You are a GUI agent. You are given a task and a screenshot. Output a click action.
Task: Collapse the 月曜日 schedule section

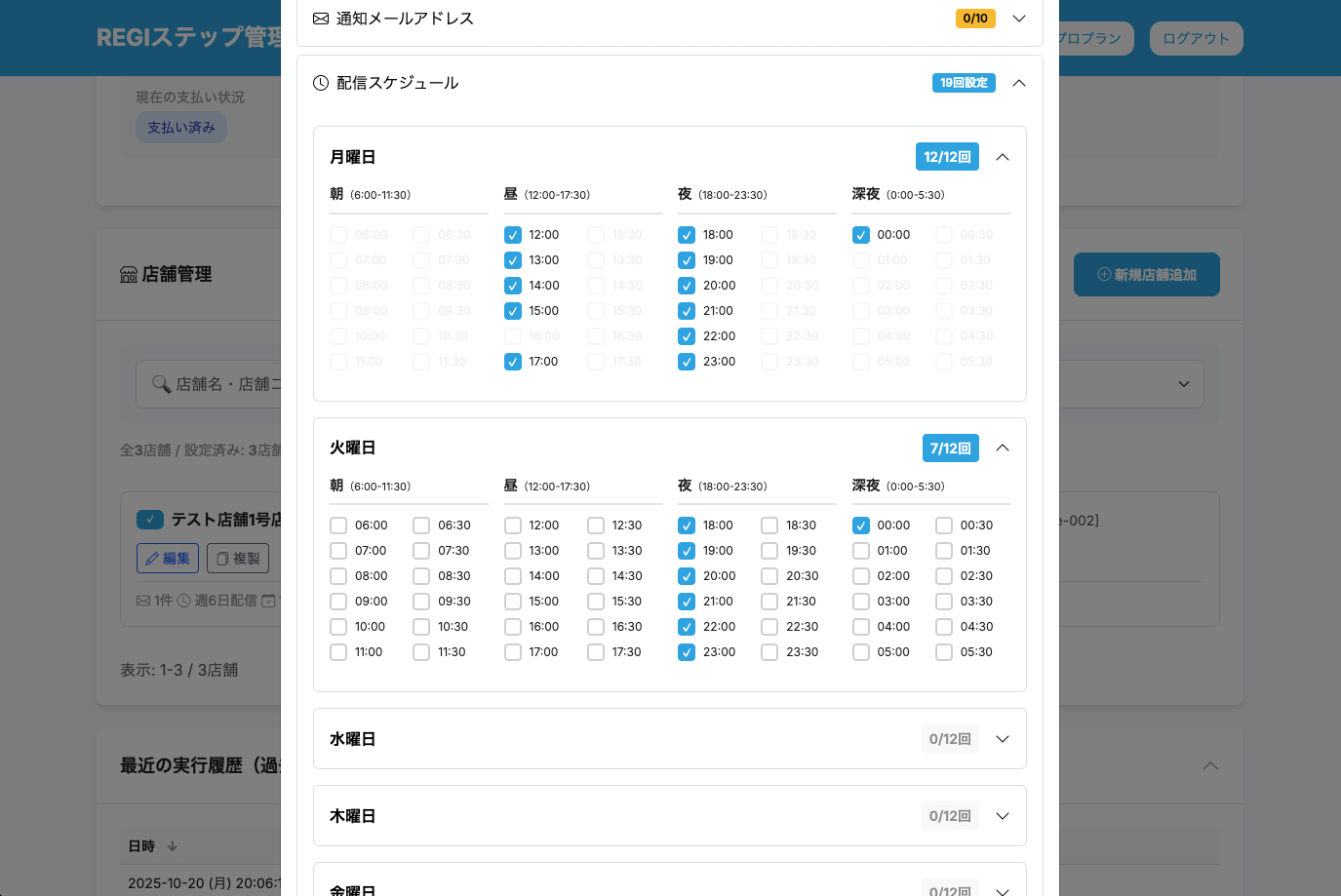[1003, 156]
